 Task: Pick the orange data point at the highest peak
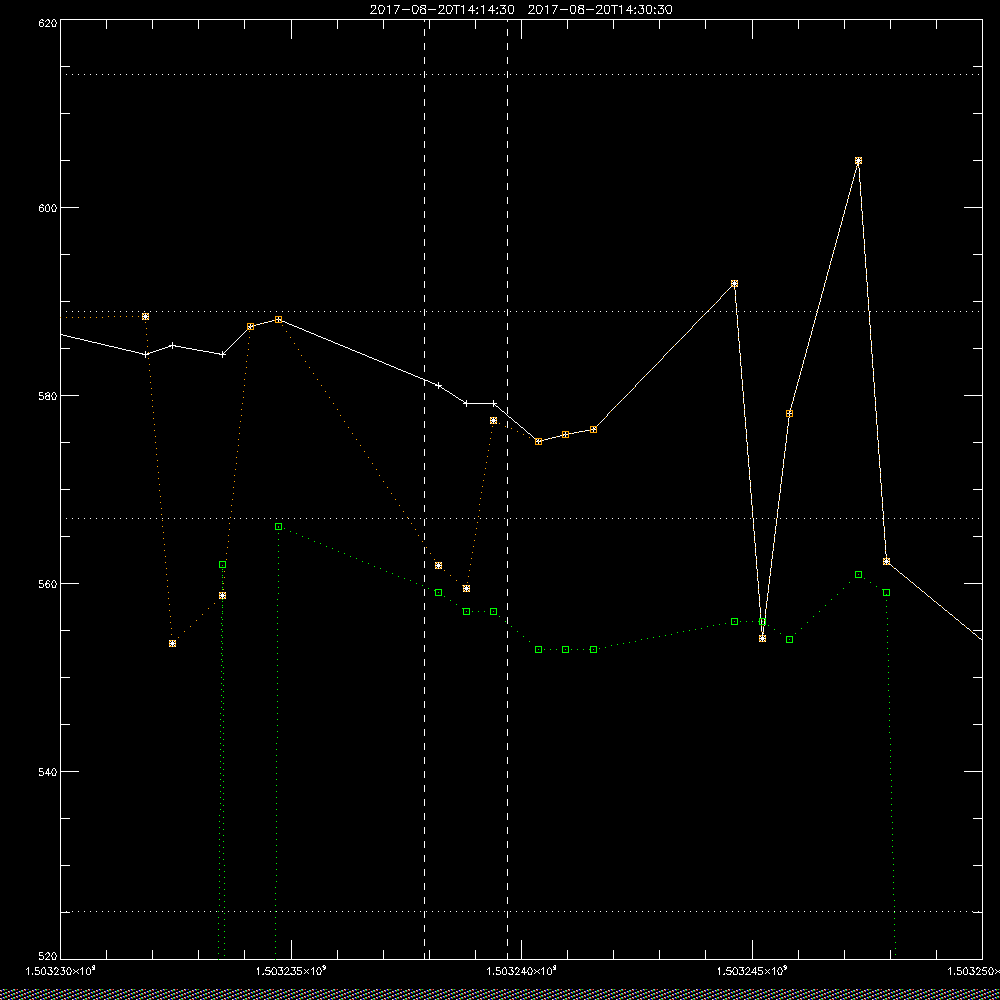(x=858, y=161)
